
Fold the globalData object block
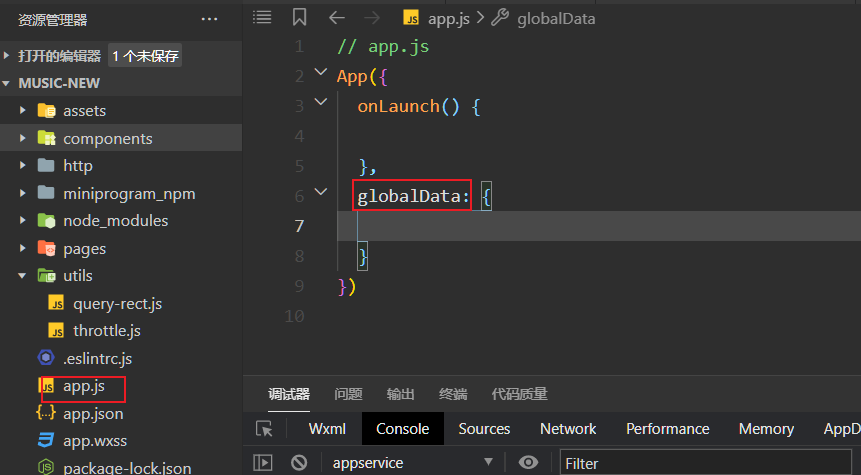tap(320, 192)
